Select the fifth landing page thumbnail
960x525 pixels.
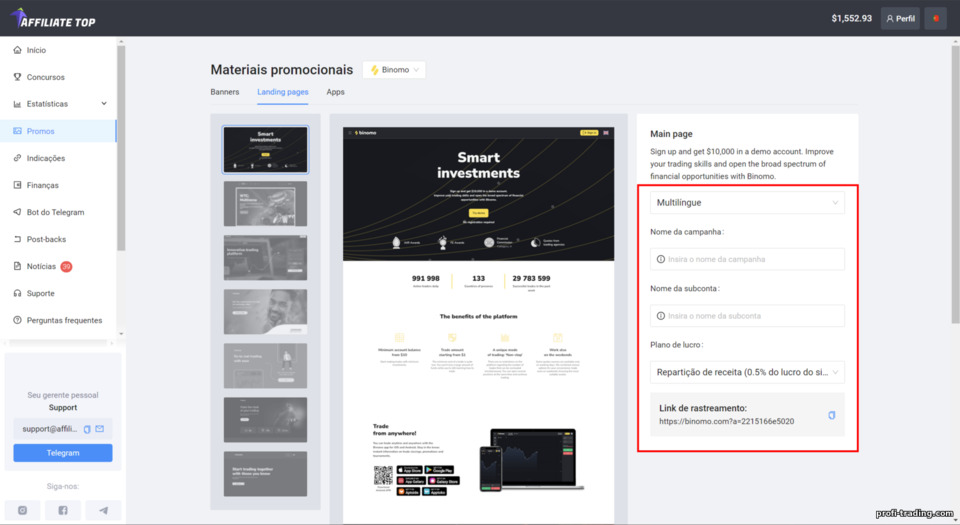pyautogui.click(x=266, y=366)
